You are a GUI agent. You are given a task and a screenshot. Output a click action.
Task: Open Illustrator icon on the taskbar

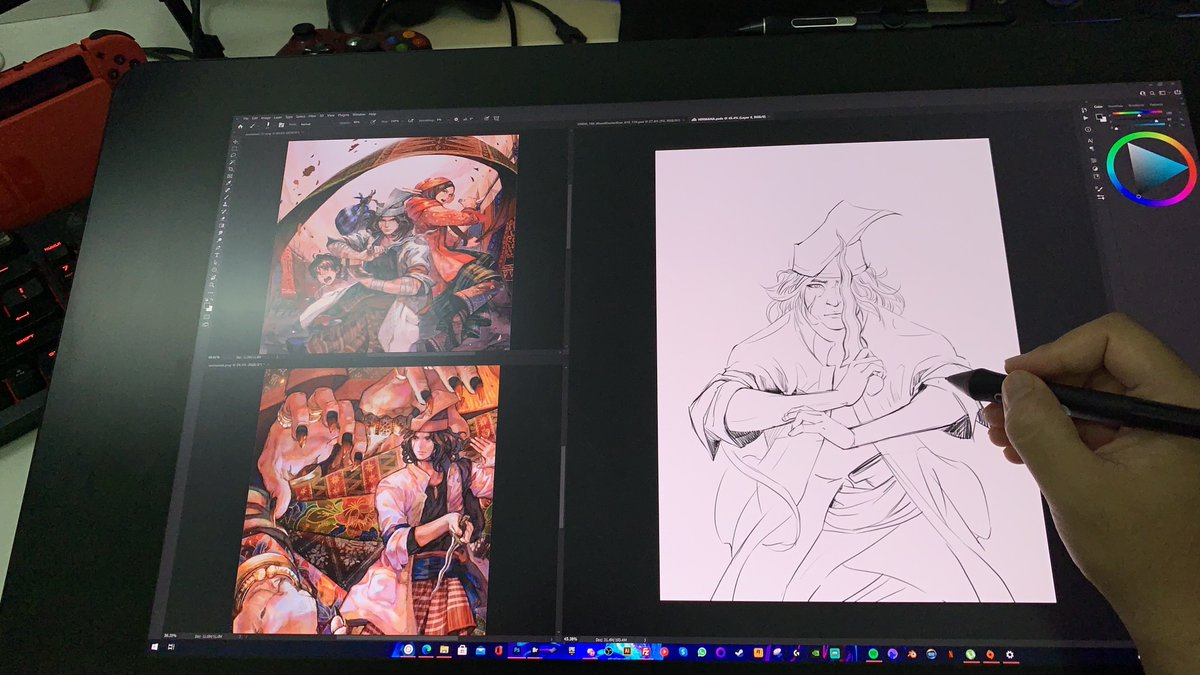coord(626,652)
